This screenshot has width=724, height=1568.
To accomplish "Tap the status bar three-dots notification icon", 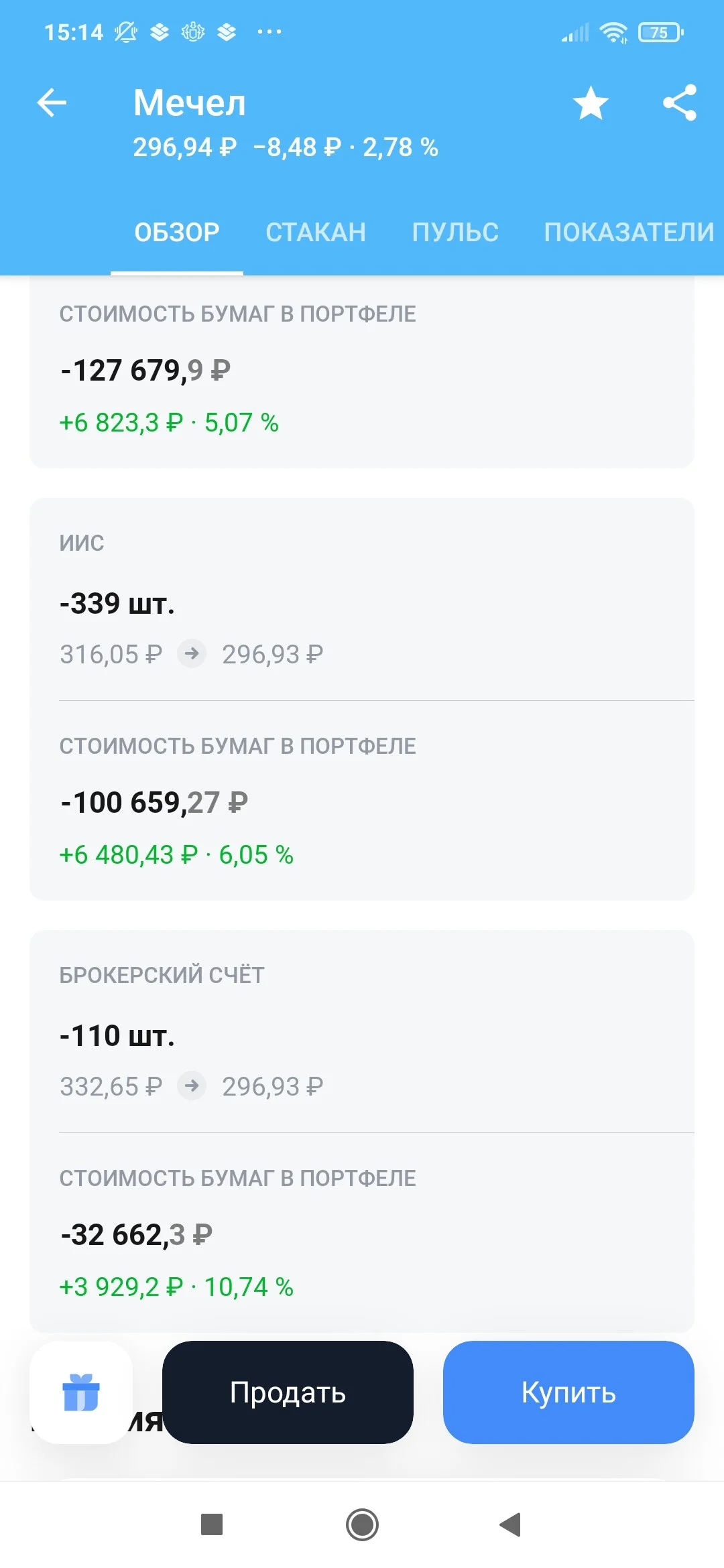I will 269,31.
